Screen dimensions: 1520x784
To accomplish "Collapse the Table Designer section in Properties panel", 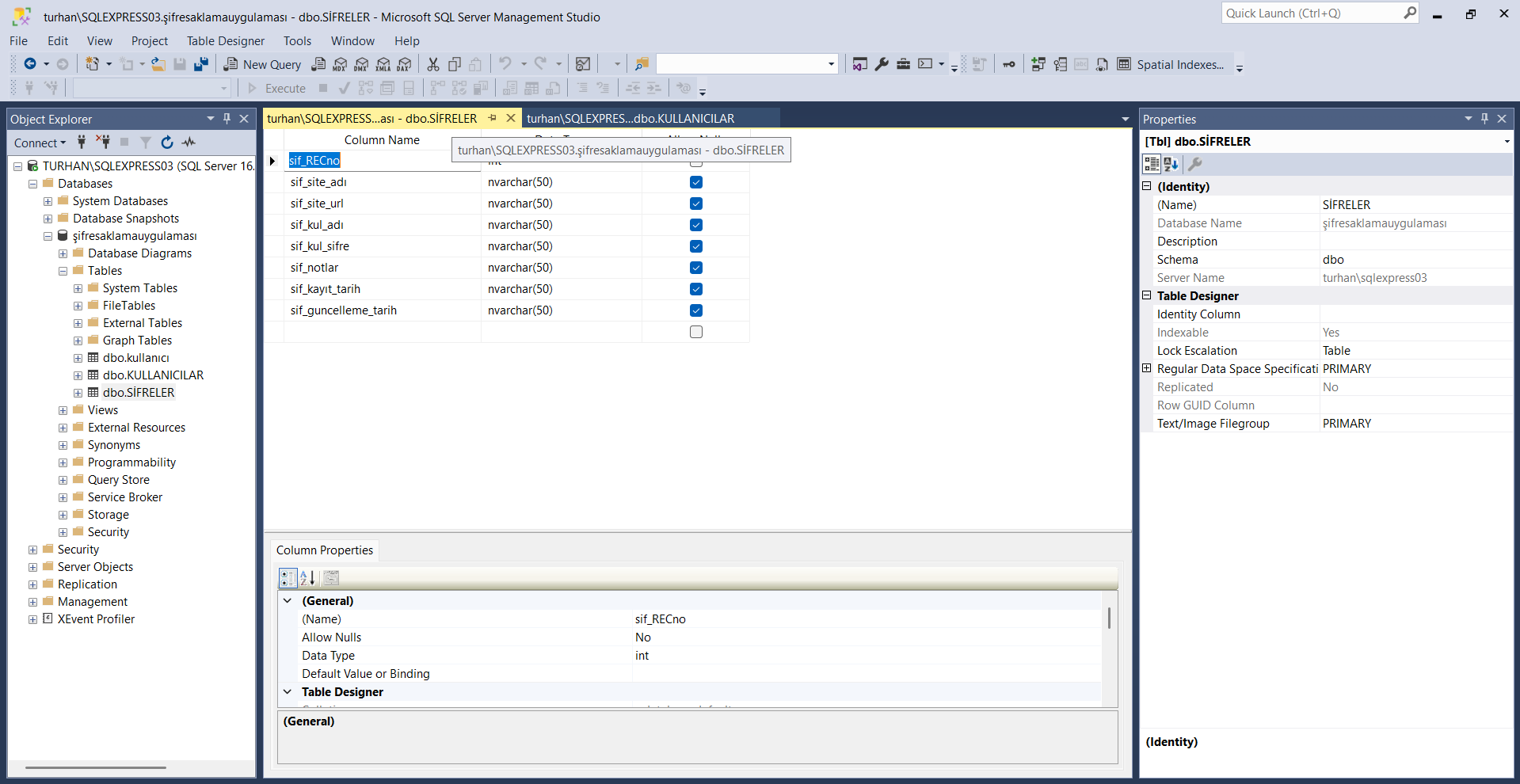I will 1146,295.
